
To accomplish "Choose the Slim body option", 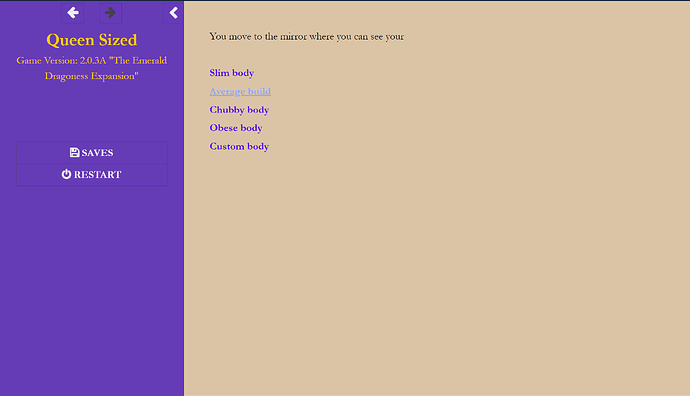I will pyautogui.click(x=231, y=73).
